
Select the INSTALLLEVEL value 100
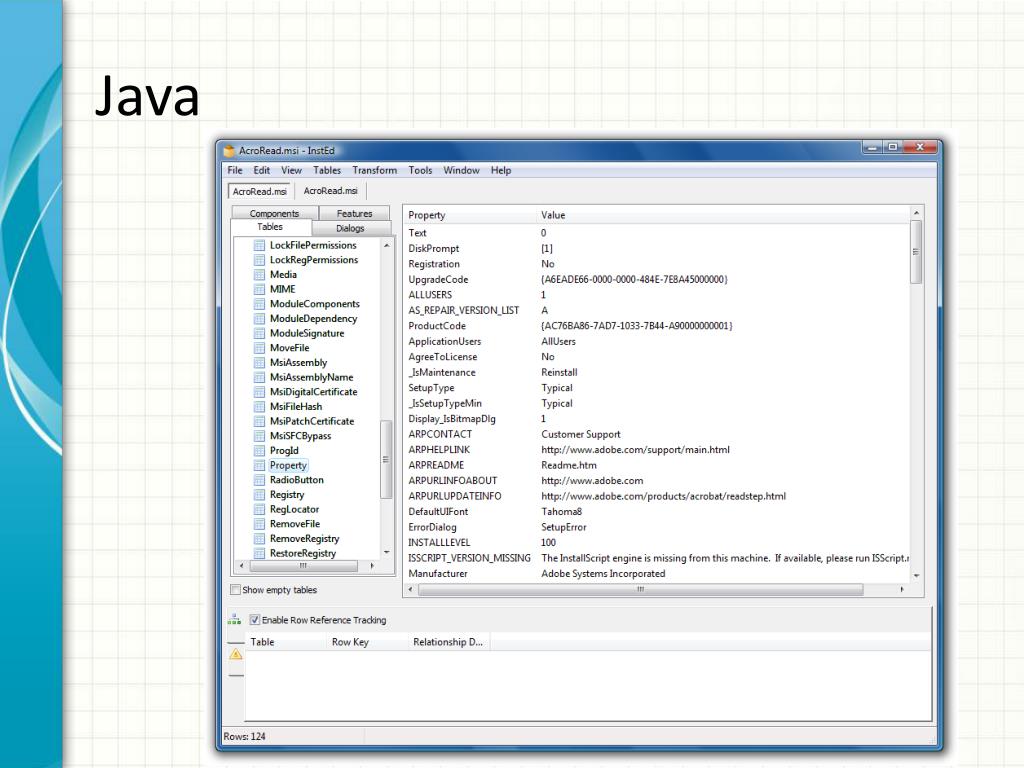549,543
